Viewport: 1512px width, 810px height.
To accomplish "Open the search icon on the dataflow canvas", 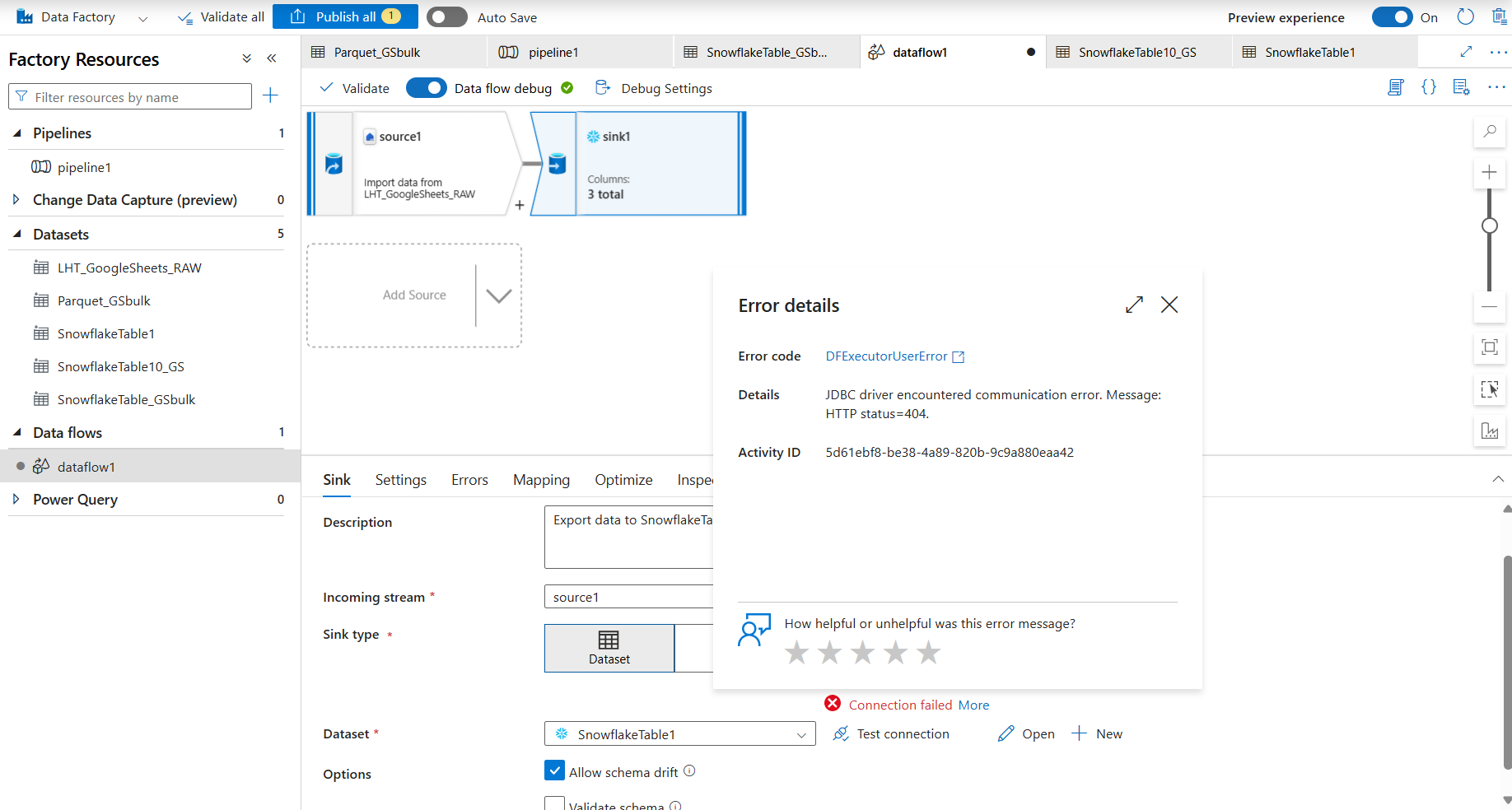I will click(1489, 132).
